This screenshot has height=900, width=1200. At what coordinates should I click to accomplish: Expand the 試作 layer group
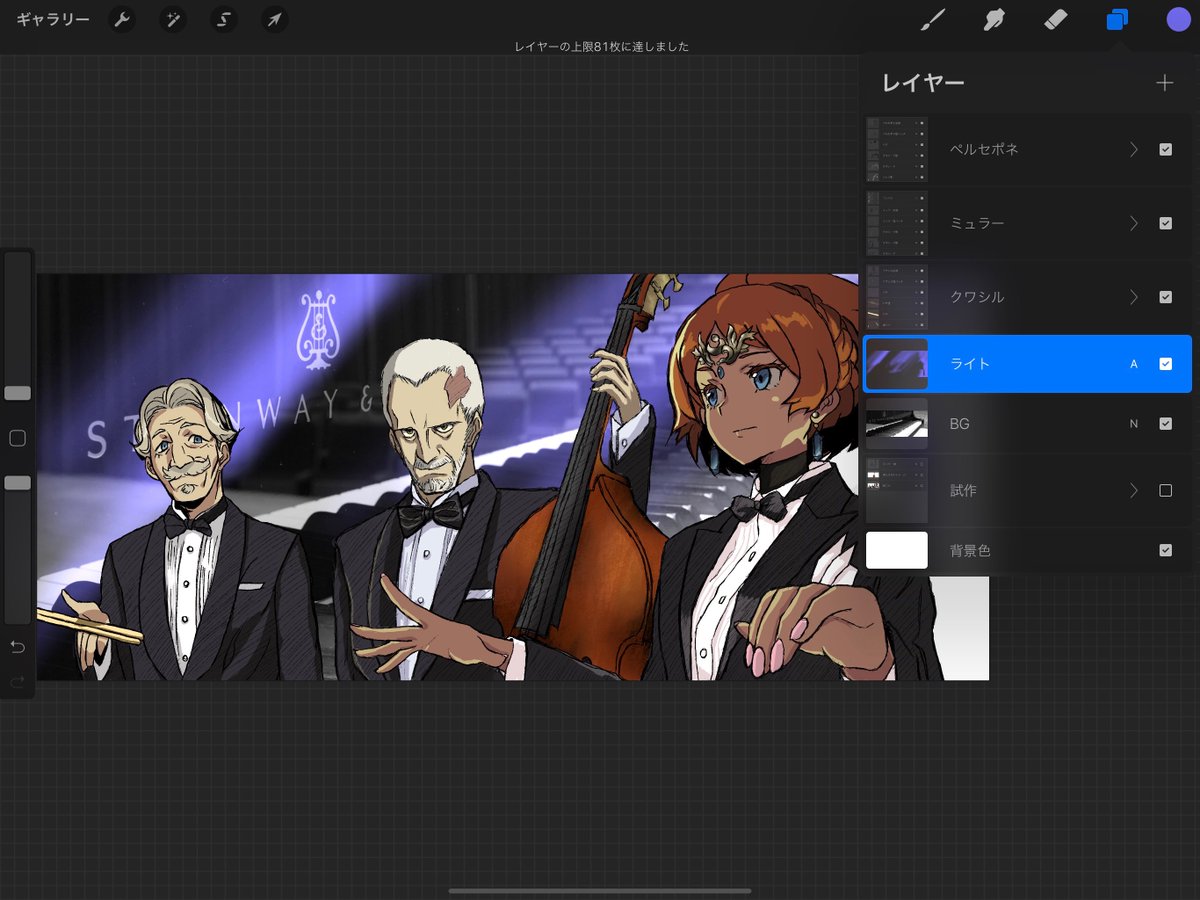click(x=1134, y=490)
